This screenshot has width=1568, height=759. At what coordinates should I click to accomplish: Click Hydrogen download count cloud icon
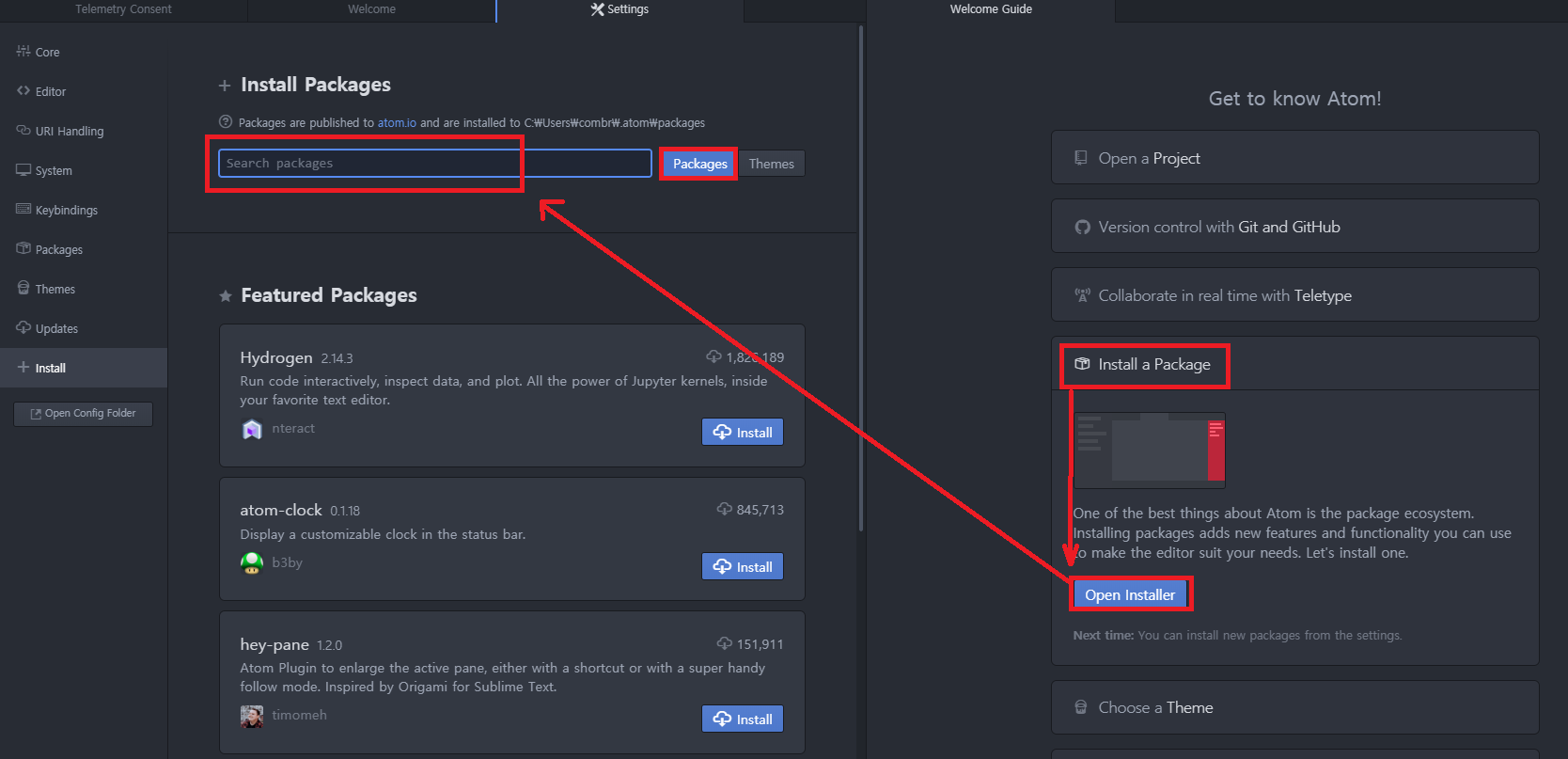[713, 356]
